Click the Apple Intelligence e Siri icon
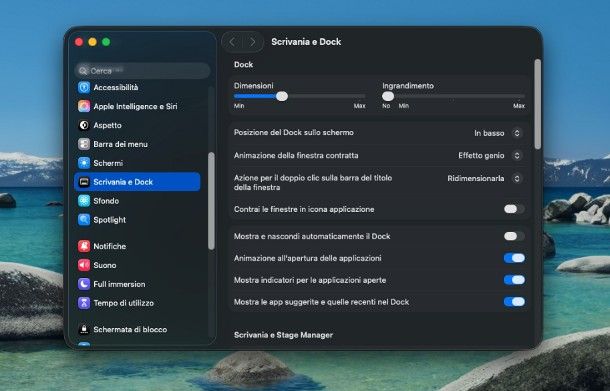This screenshot has height=391, width=610. coord(84,106)
